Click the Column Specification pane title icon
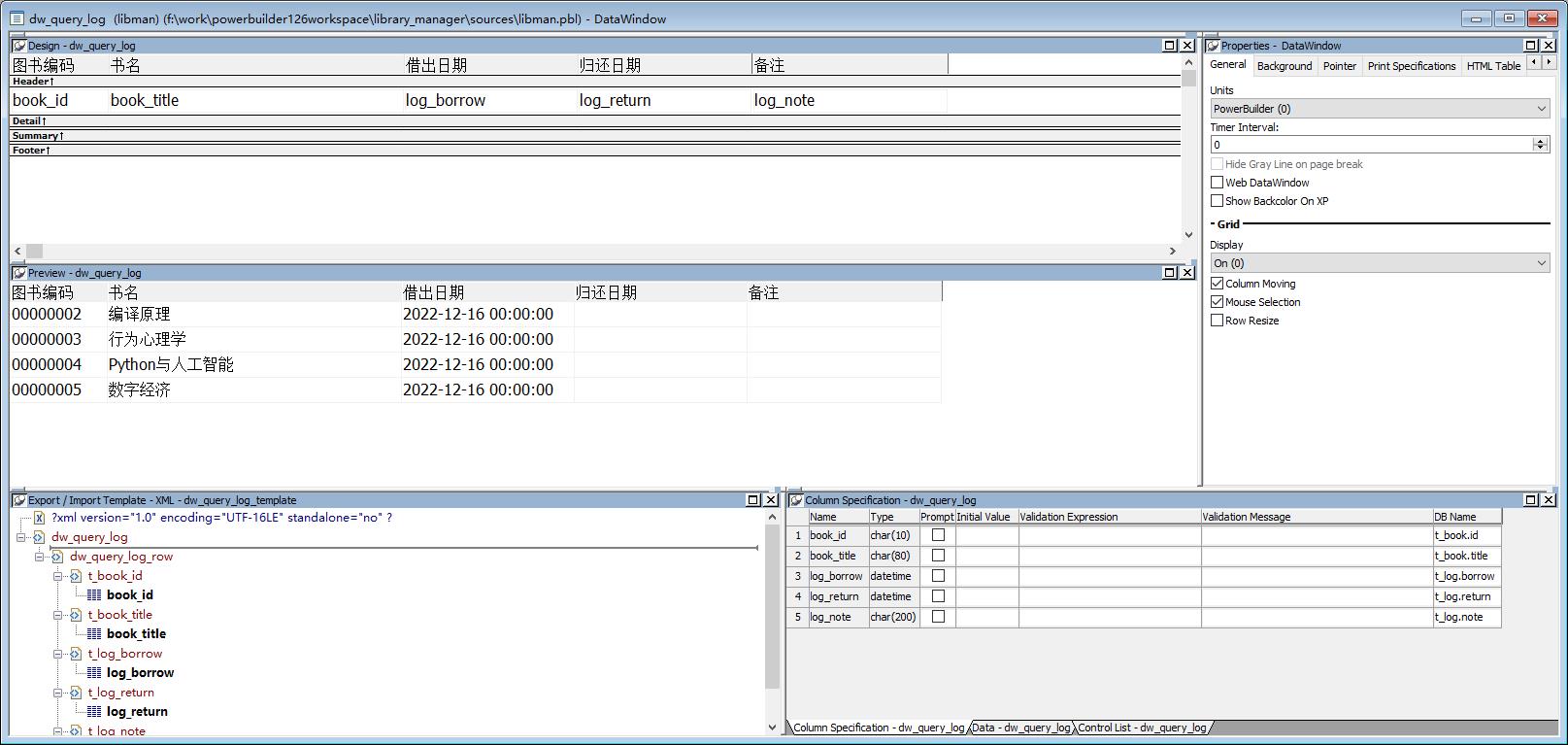 tap(796, 500)
